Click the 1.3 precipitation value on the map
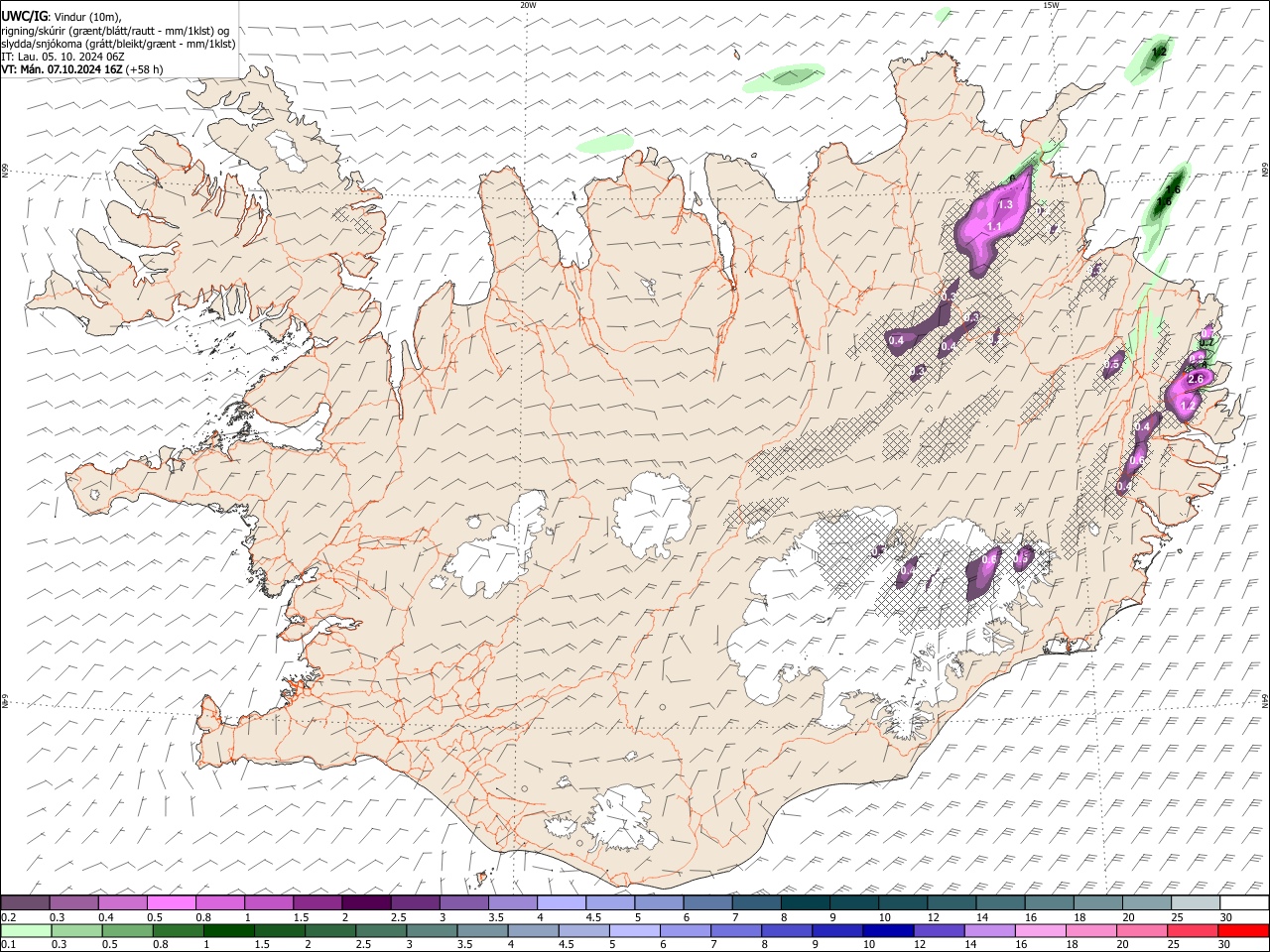This screenshot has width=1270, height=952. click(1005, 204)
